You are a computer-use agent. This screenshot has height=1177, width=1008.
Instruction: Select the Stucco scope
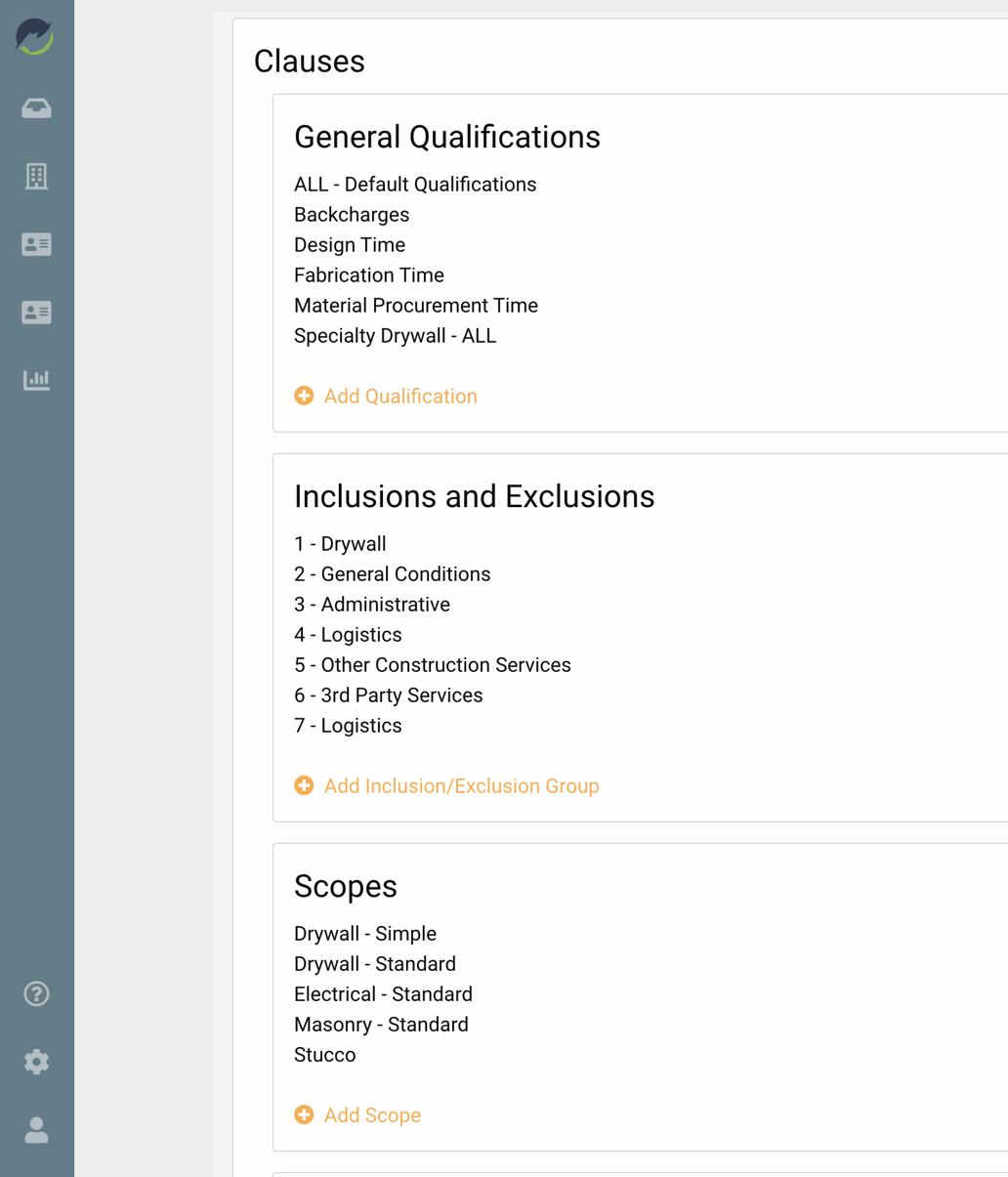coord(324,1055)
